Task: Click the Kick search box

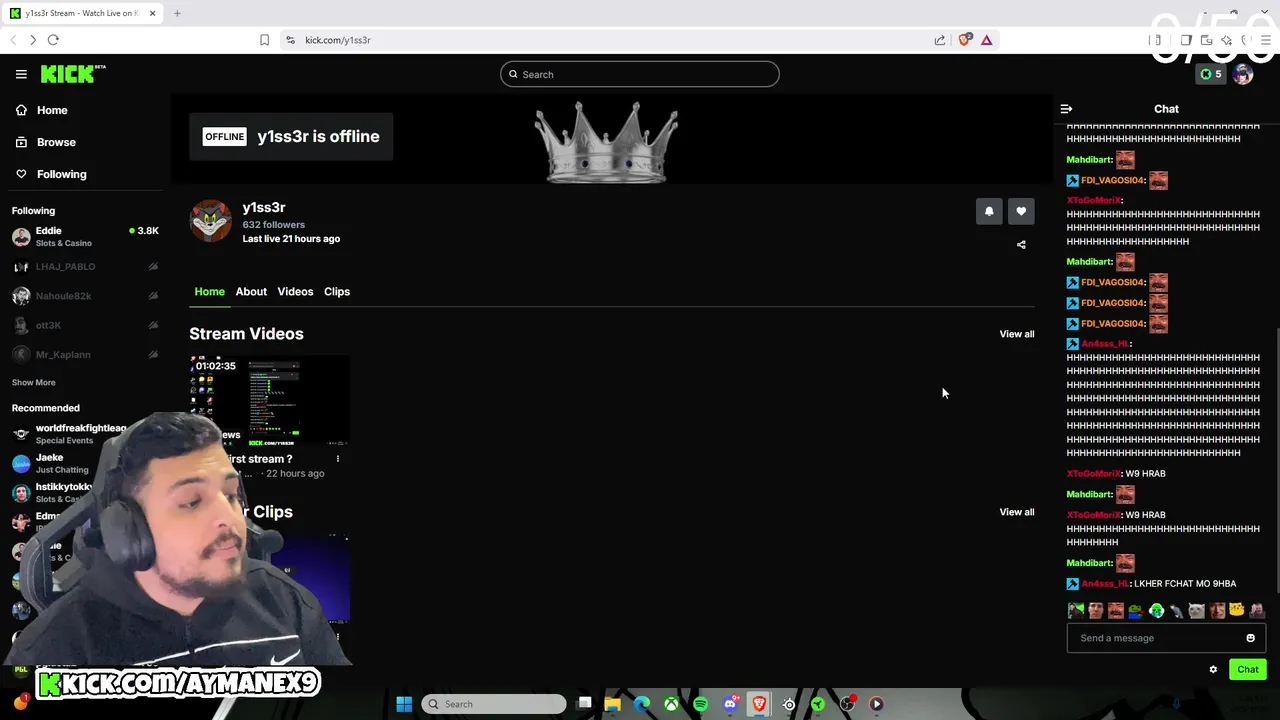Action: click(x=640, y=74)
